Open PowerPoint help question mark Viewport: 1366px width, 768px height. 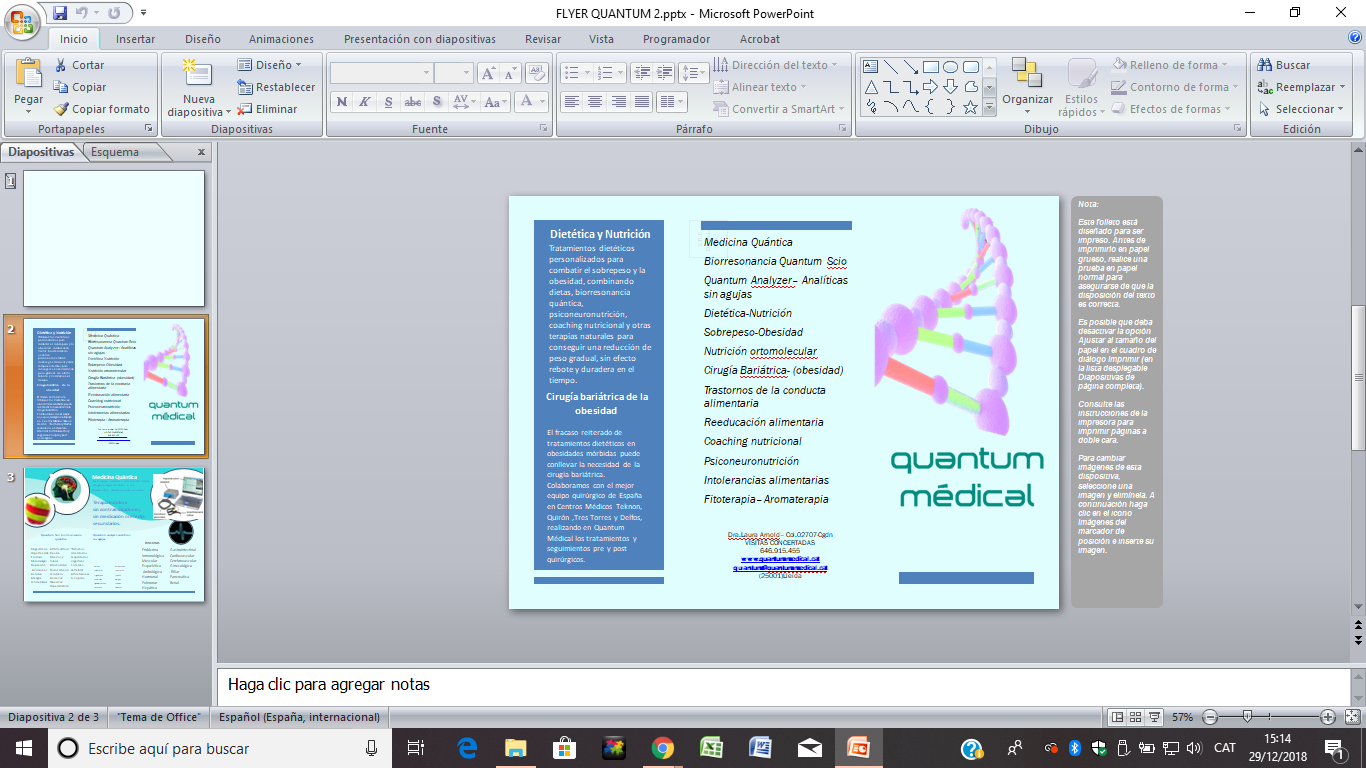[1355, 37]
